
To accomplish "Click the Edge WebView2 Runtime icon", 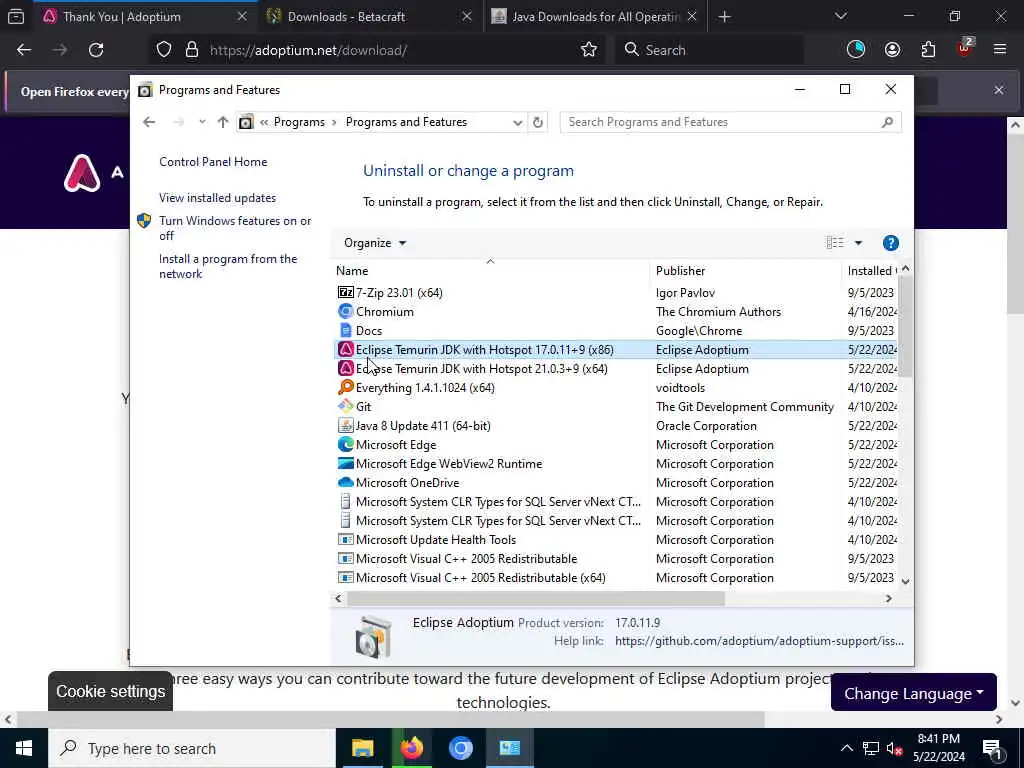I will coord(345,463).
